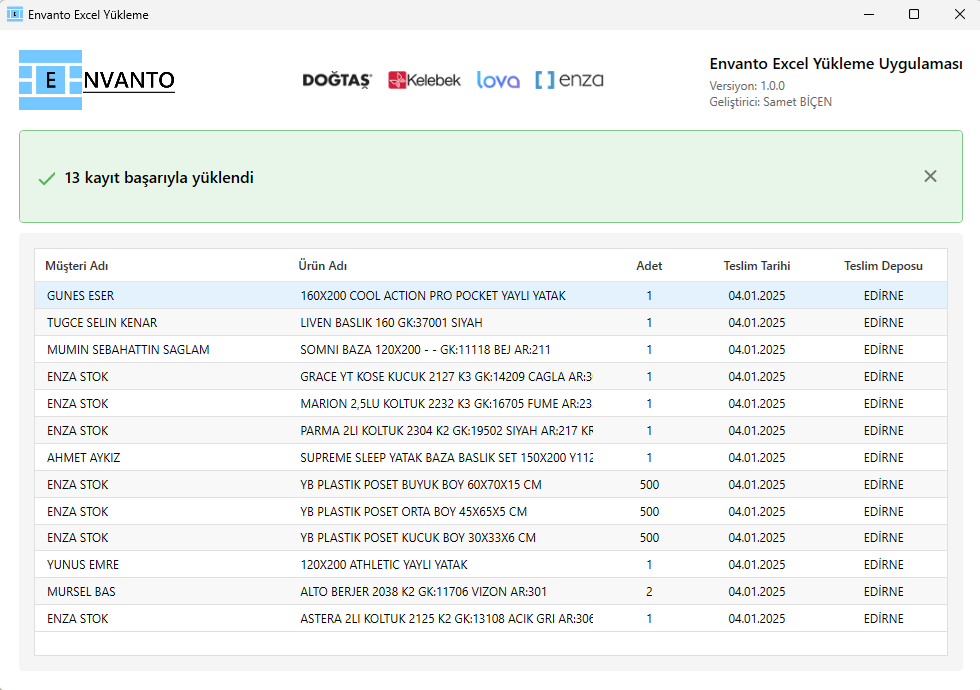Click the Teslim Tarihi column header
Viewport: 980px width, 690px height.
point(757,266)
